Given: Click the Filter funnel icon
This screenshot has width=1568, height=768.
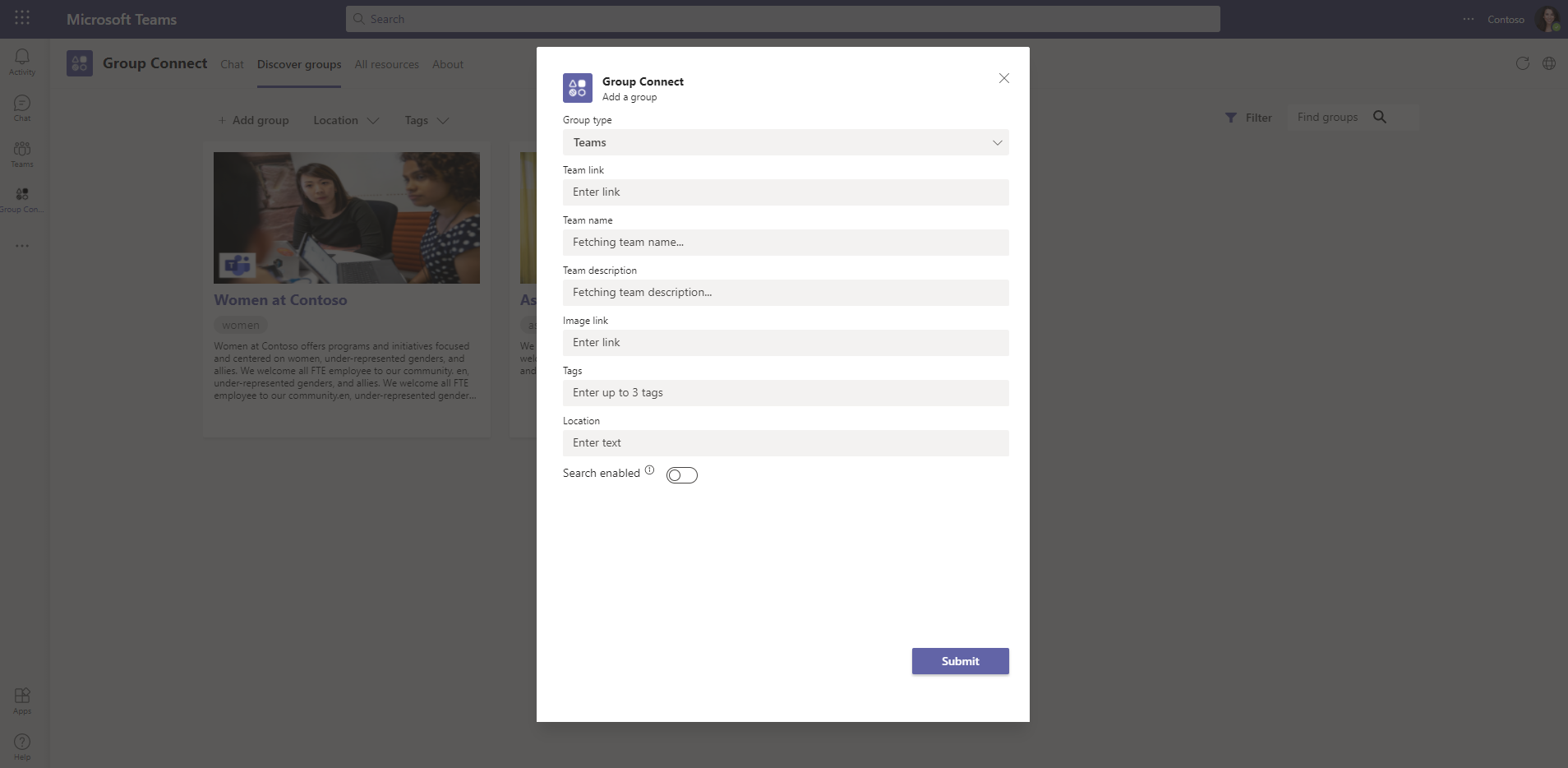Looking at the screenshot, I should pos(1231,118).
